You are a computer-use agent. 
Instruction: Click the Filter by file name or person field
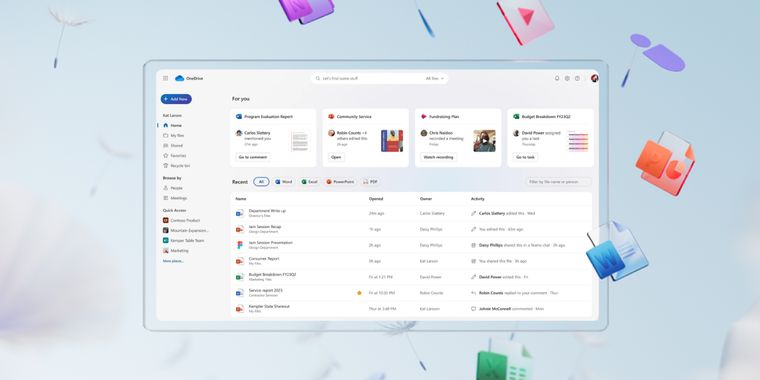tap(558, 182)
